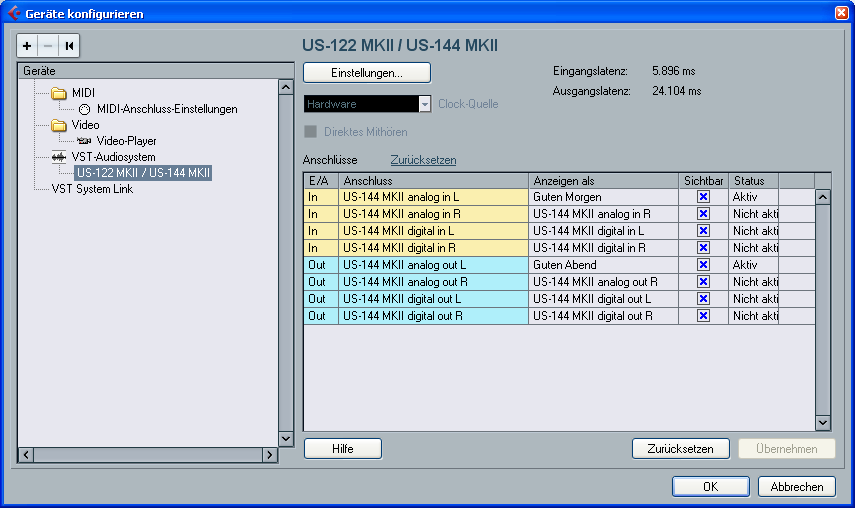Click the Guten Morgen display name cell
Image resolution: width=855 pixels, height=508 pixels.
point(604,197)
